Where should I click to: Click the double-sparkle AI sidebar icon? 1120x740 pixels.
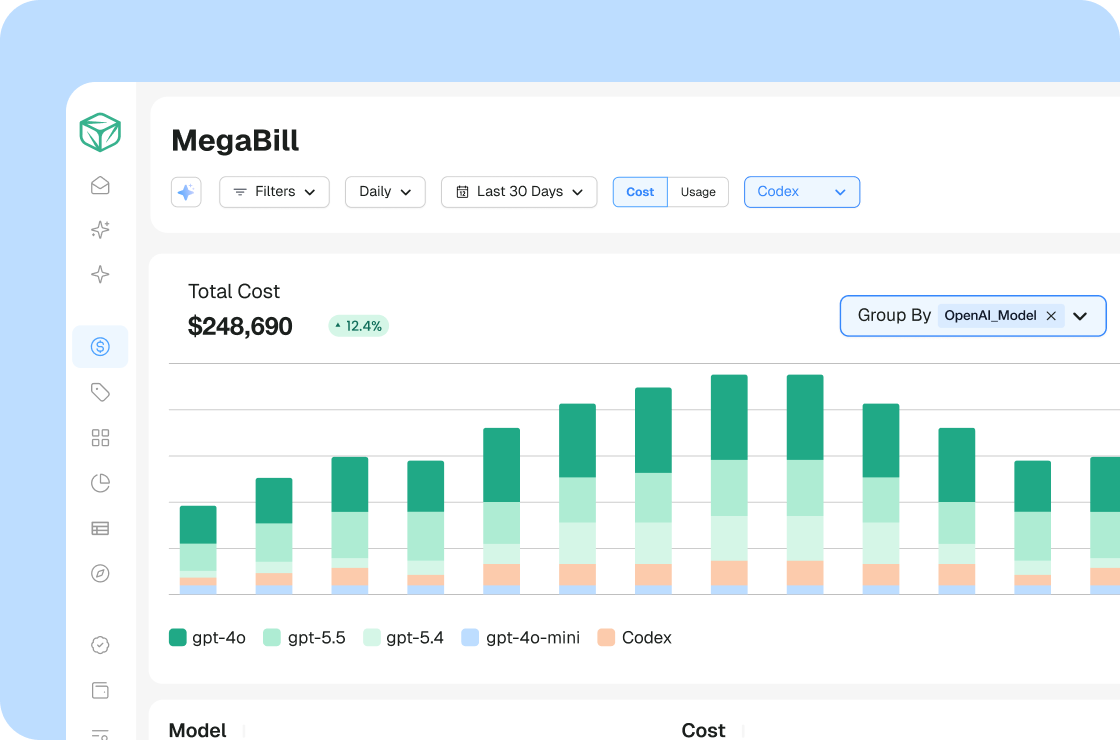tap(100, 229)
